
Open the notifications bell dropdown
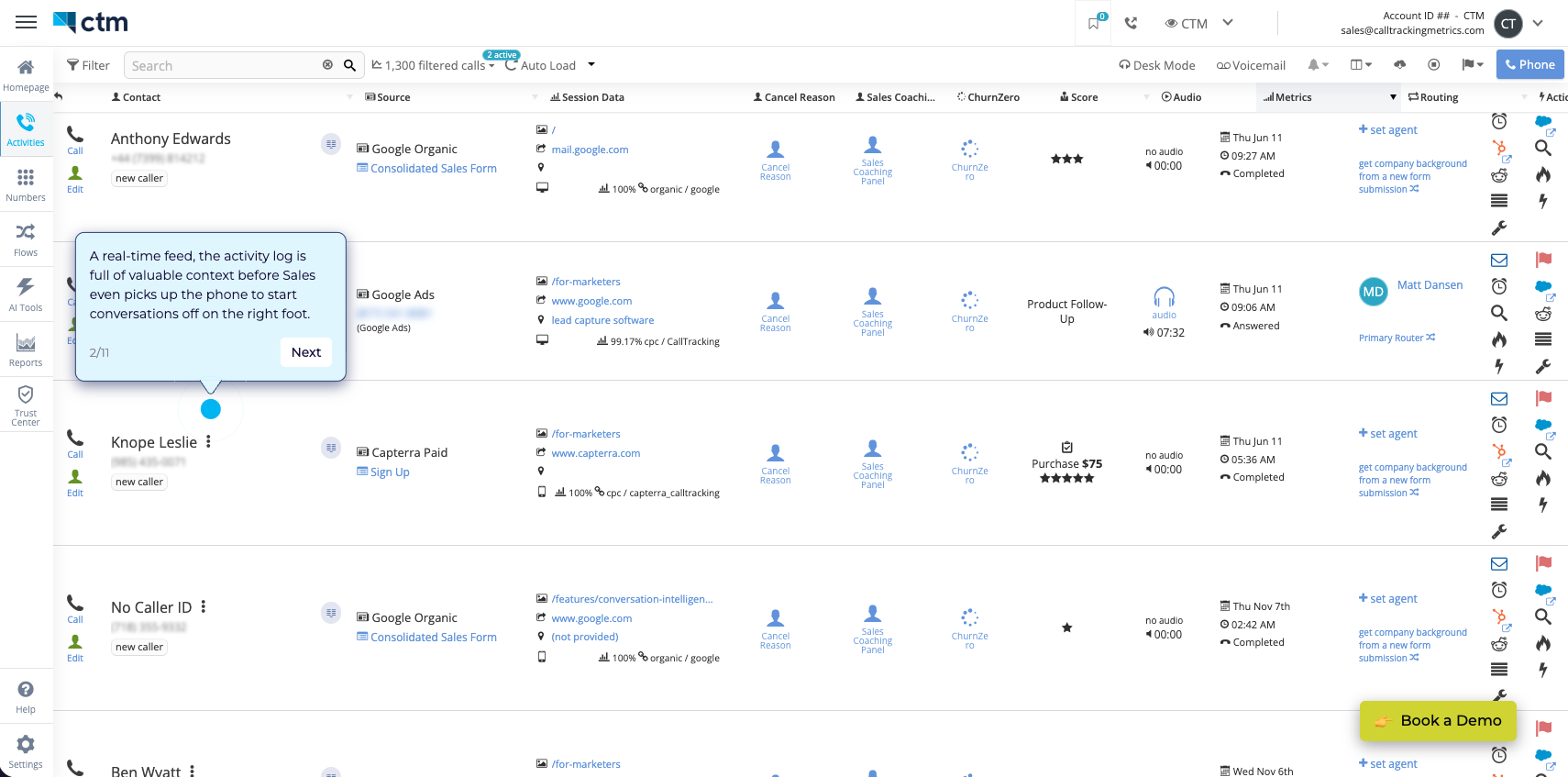1318,64
